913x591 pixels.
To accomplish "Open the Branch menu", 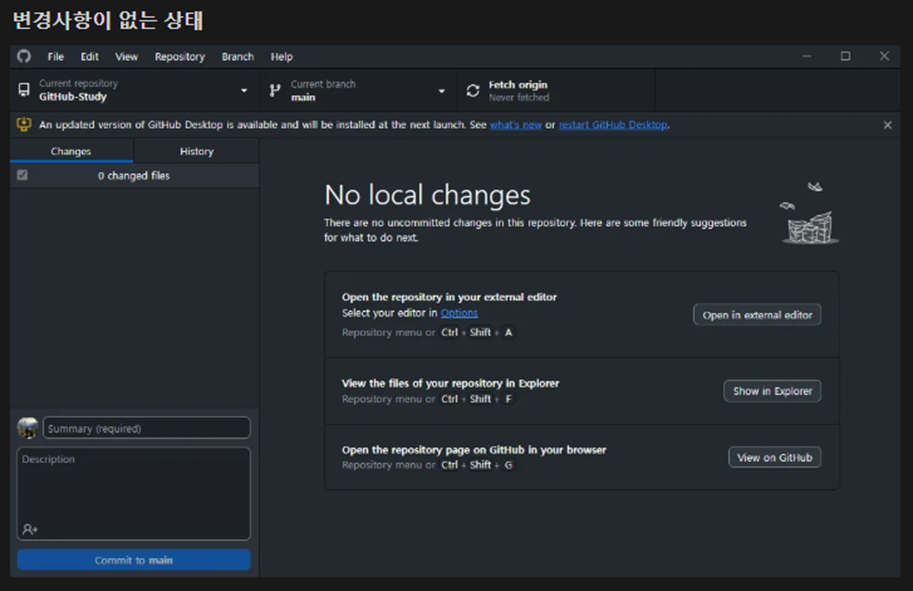I will [x=238, y=56].
